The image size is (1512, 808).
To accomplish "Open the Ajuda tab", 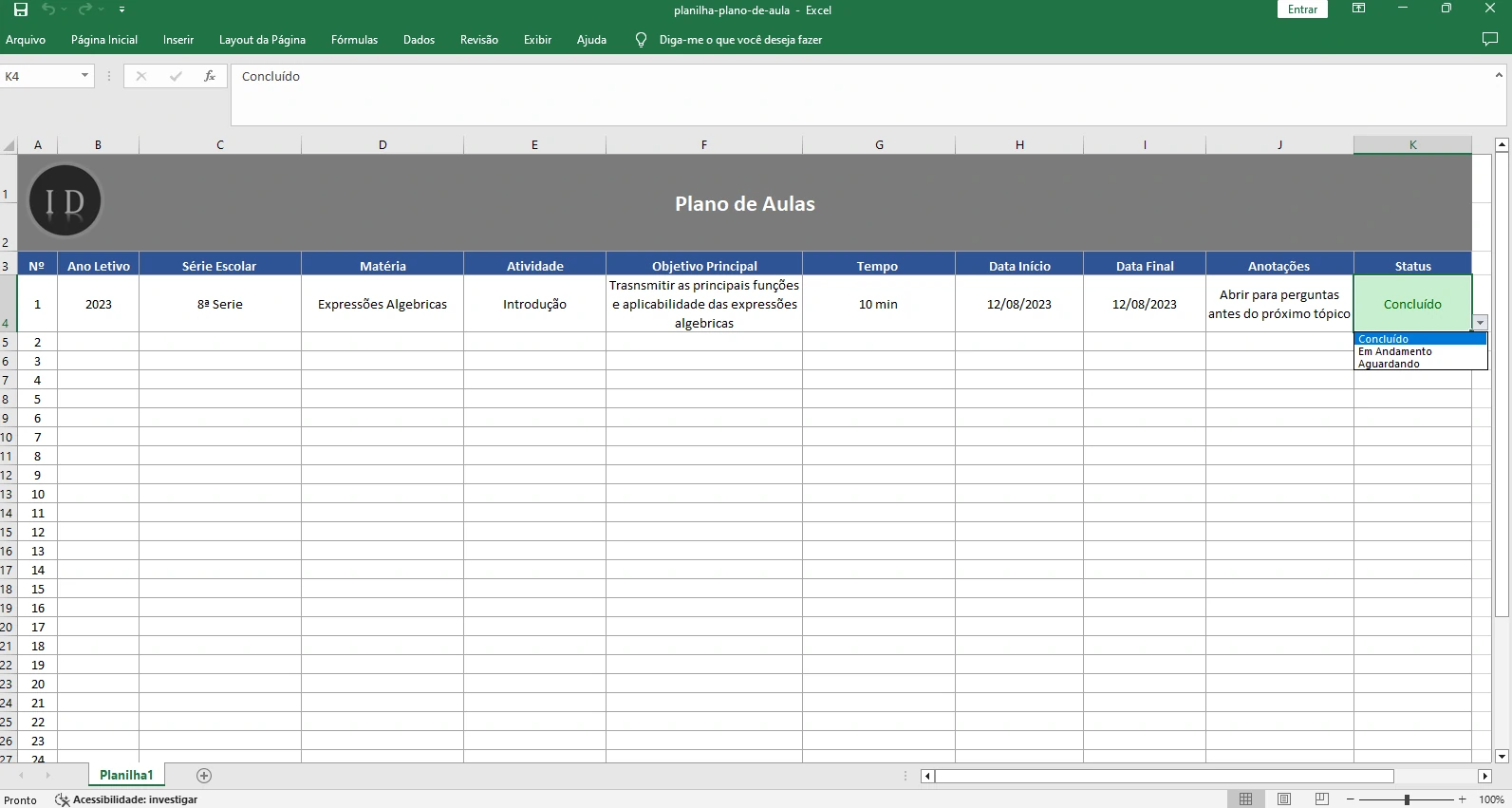I will click(591, 40).
